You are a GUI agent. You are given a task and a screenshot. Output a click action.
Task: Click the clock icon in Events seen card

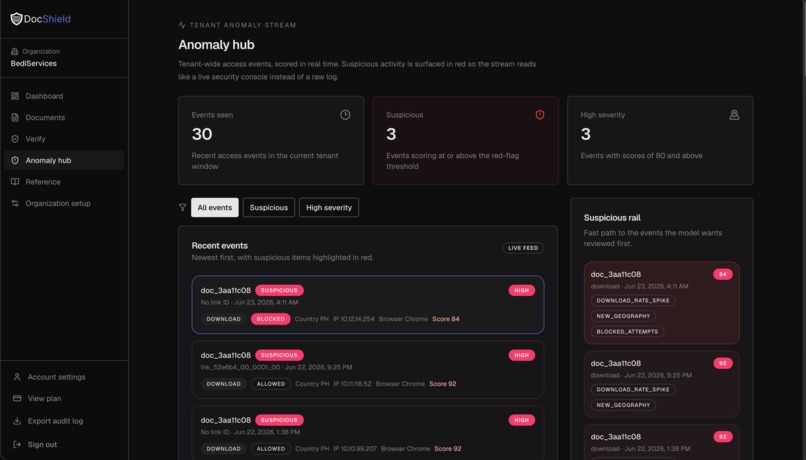point(345,115)
